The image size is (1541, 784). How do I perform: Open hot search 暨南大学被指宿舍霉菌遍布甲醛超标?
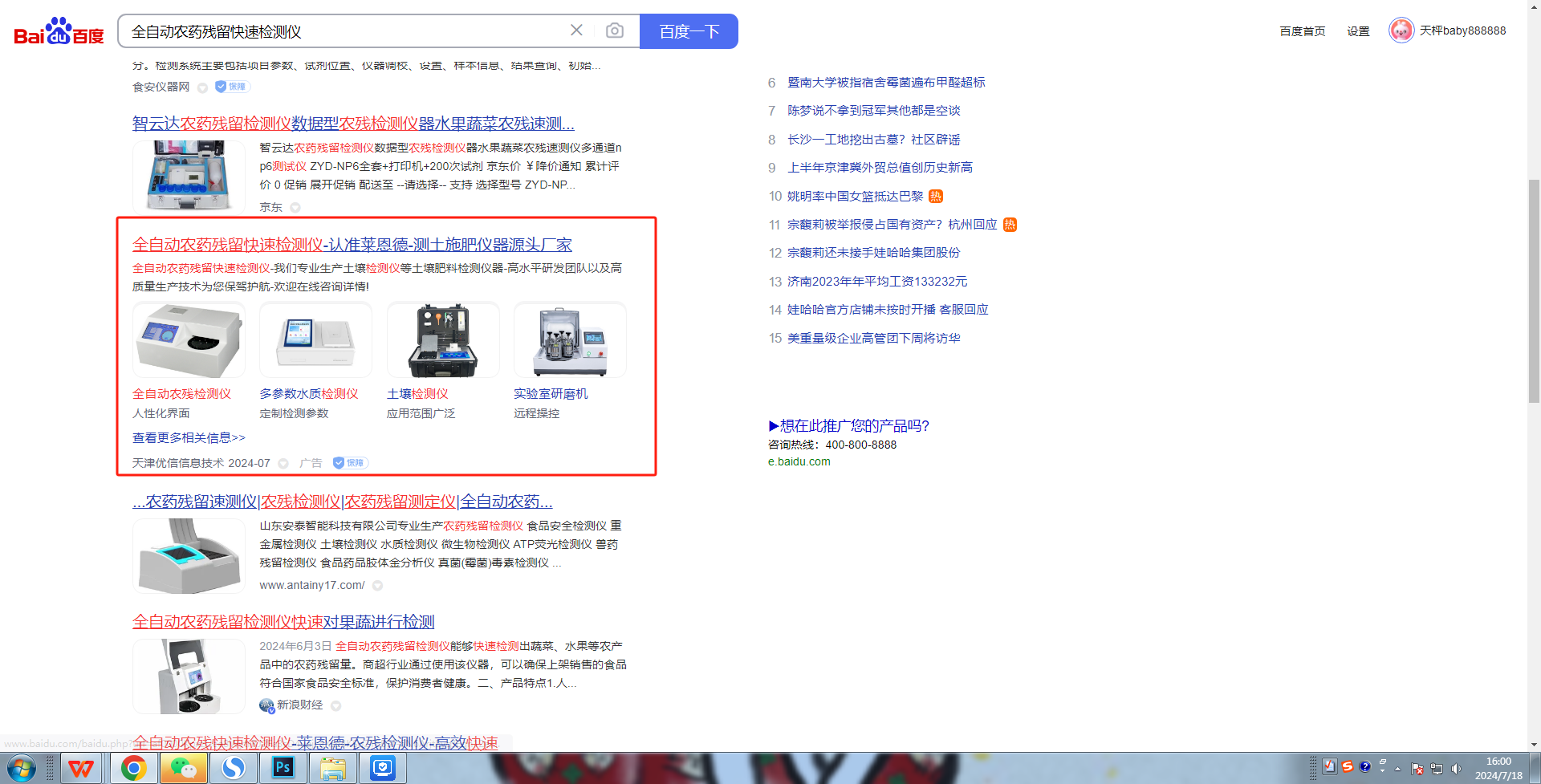[x=886, y=83]
